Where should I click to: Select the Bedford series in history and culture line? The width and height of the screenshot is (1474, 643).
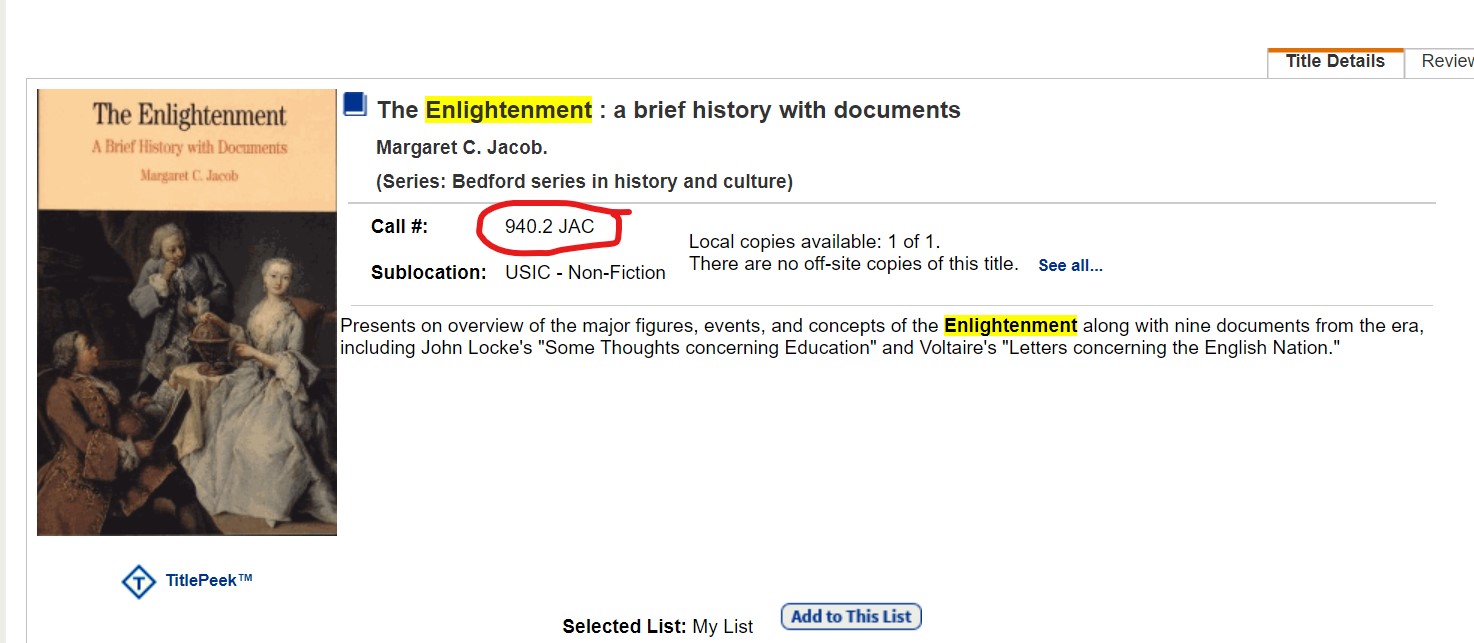click(584, 182)
